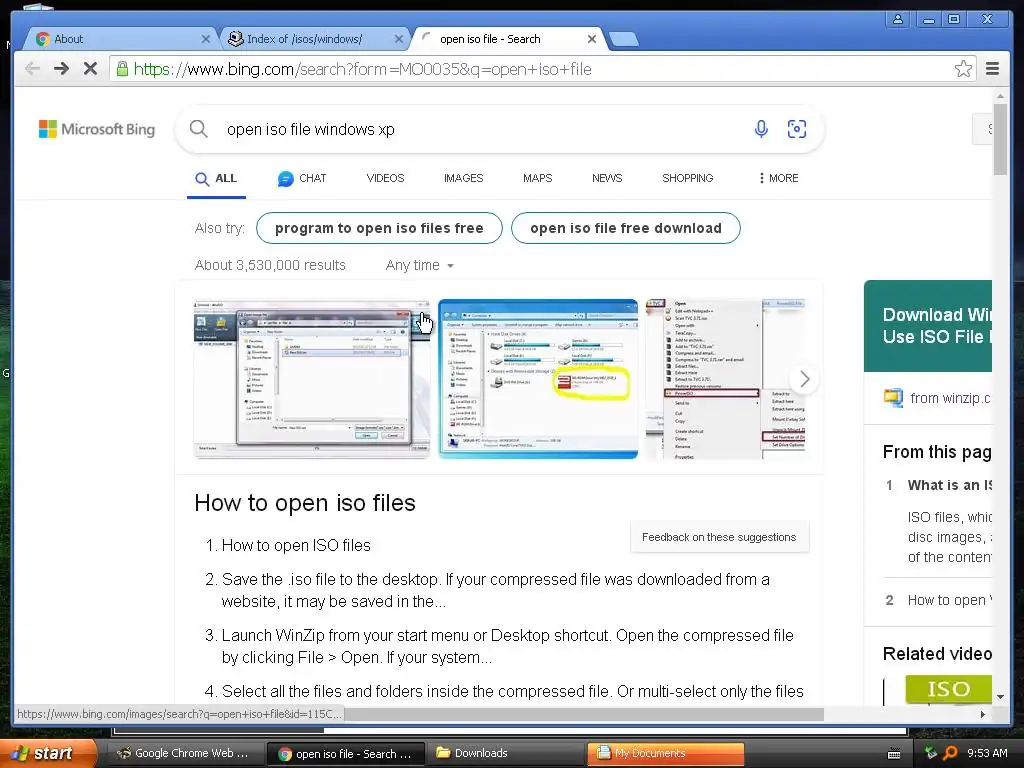Image resolution: width=1024 pixels, height=768 pixels.
Task: Click the 'How to open iso files' heading
Action: tap(305, 503)
